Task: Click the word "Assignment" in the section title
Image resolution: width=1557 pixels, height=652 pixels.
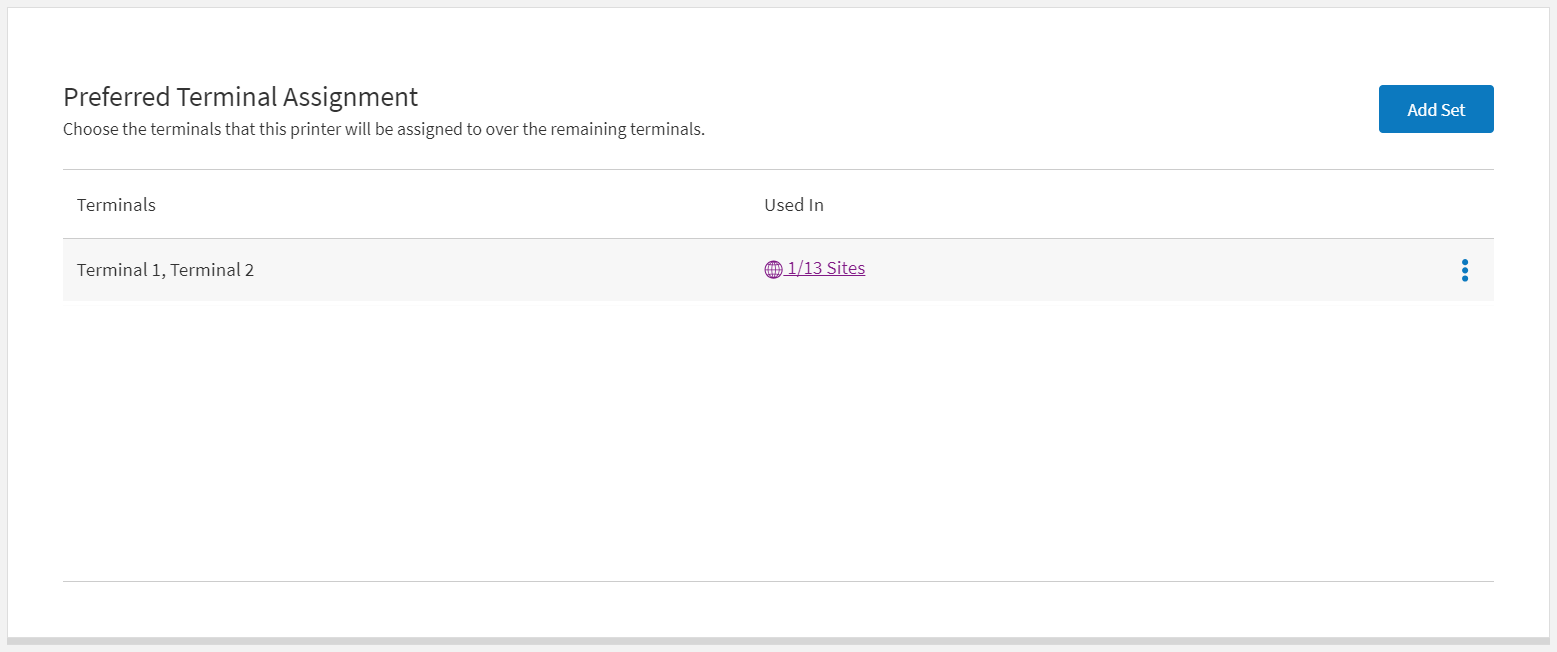Action: 350,97
